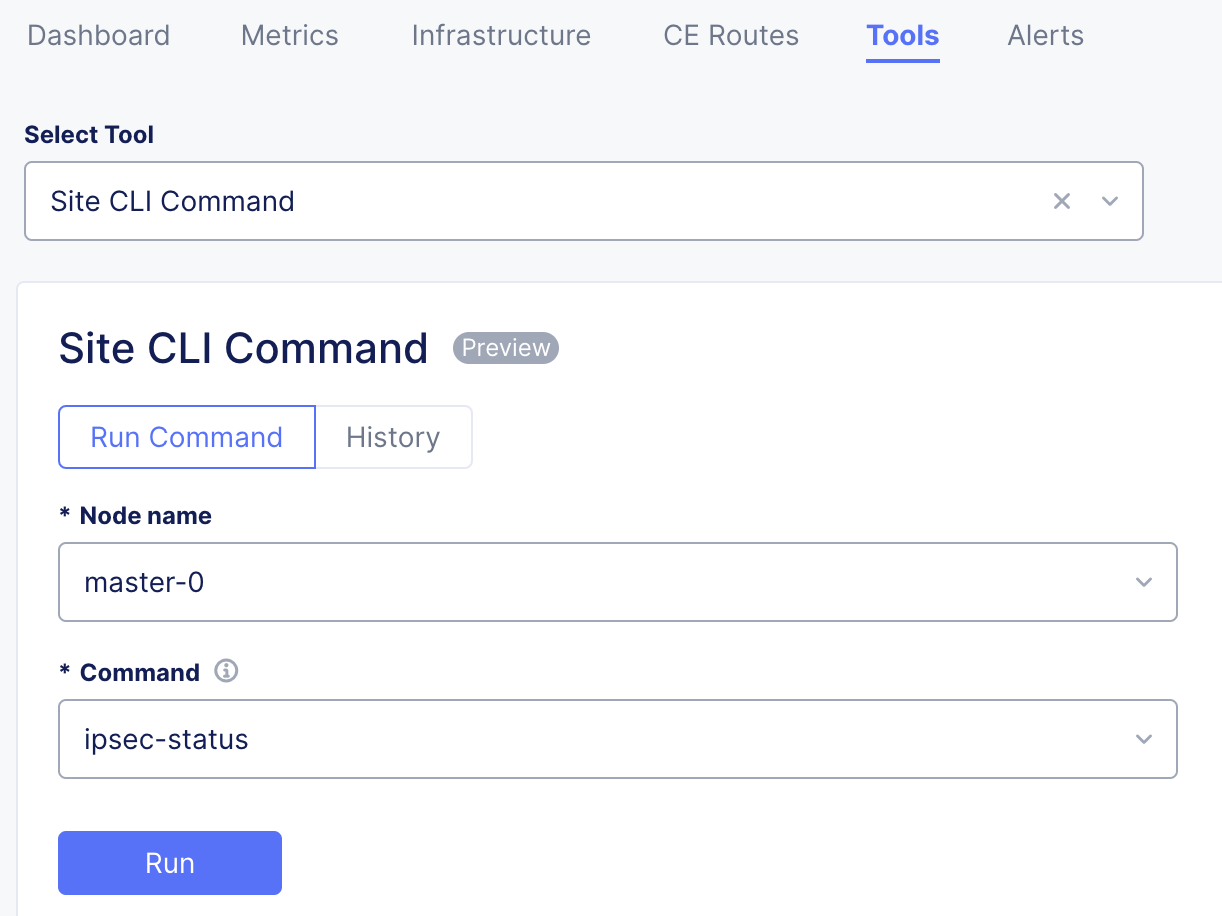
Task: Select the Tools navigation item
Action: coord(902,35)
